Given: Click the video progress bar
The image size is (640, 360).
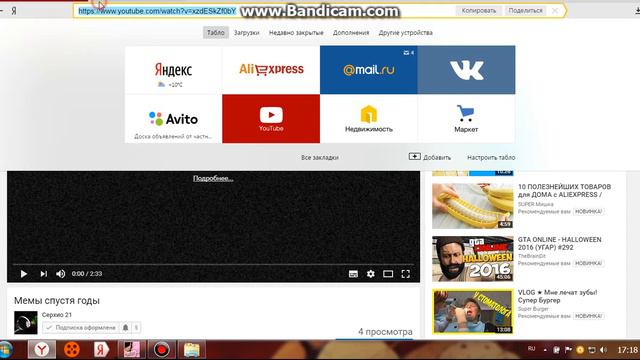Looking at the screenshot, I should [213, 264].
